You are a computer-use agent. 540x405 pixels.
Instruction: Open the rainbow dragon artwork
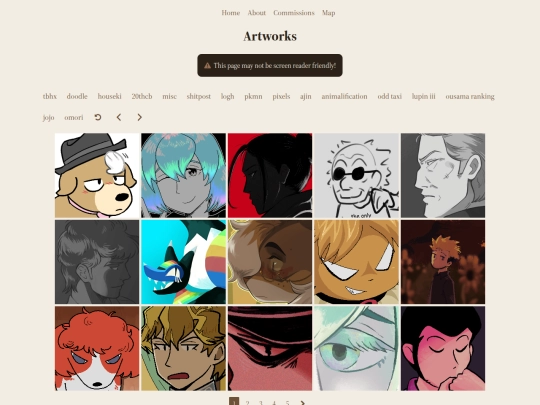(184, 262)
